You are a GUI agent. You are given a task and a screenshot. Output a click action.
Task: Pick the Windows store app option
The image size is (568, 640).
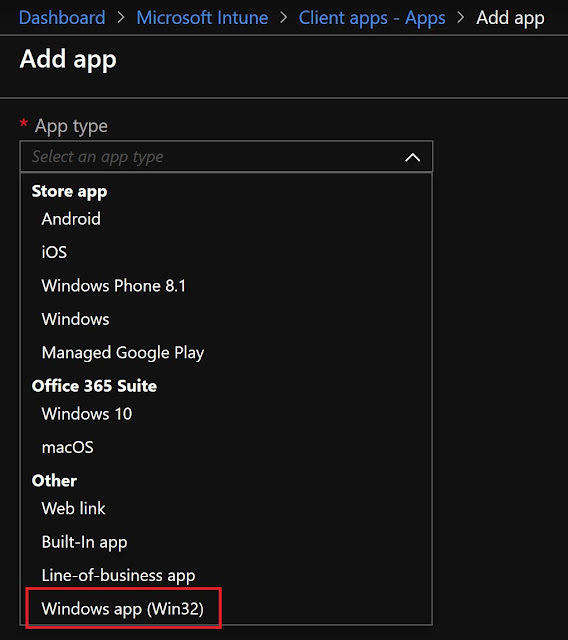coord(75,319)
